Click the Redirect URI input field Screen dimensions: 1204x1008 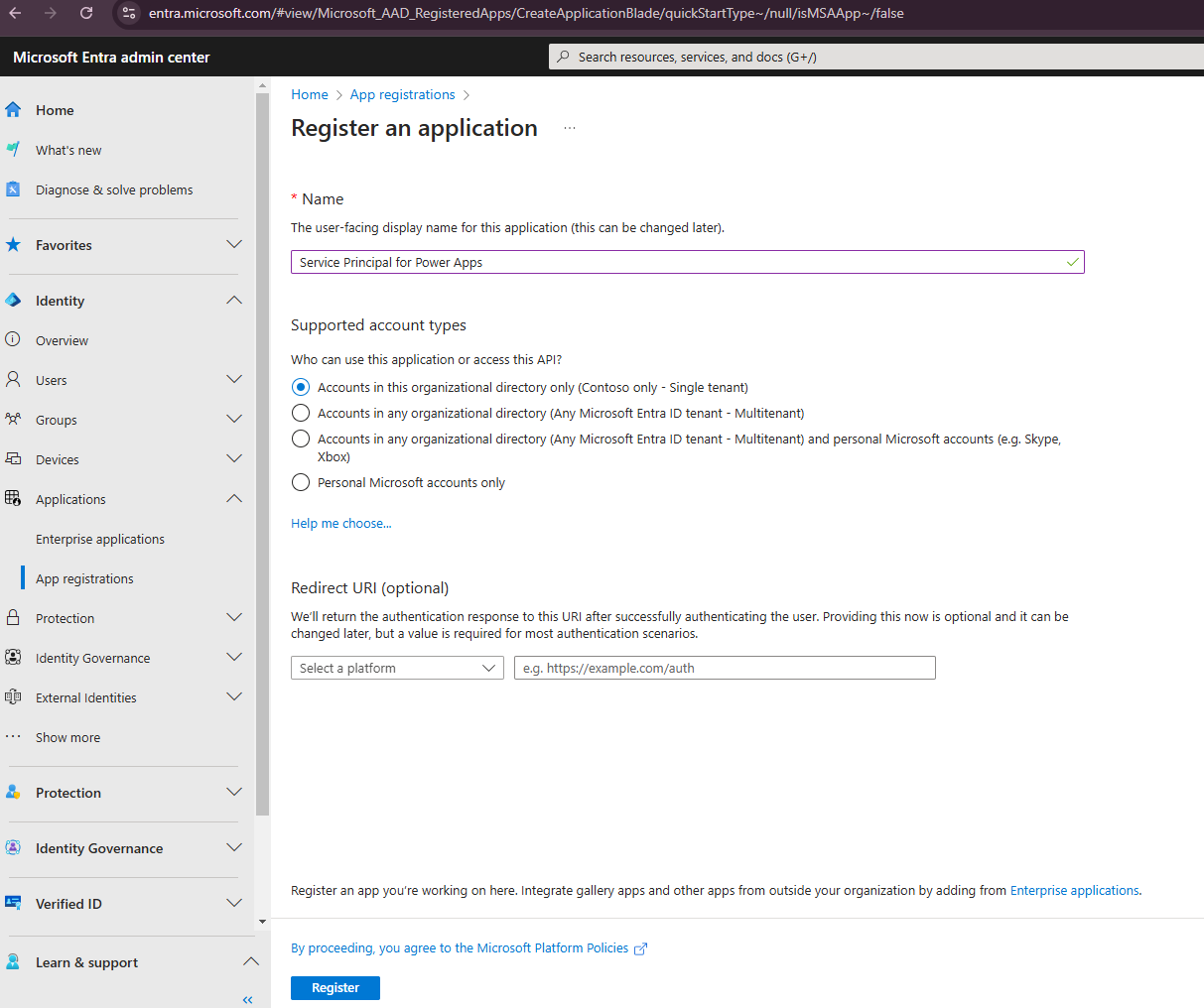(x=725, y=668)
